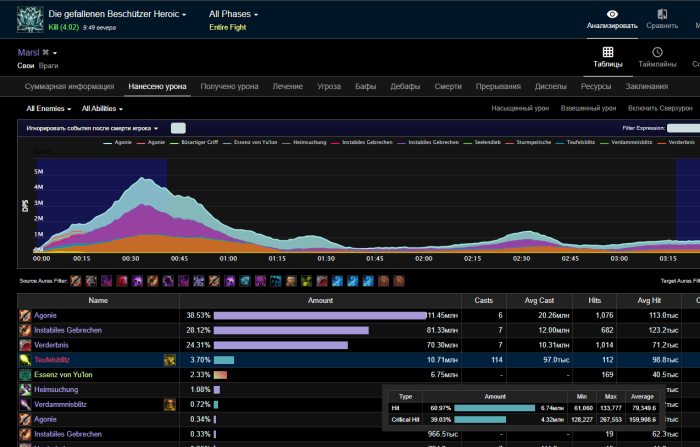The image size is (700, 447).
Task: Switch to the Таймлайны clock icon
Action: coord(657,52)
